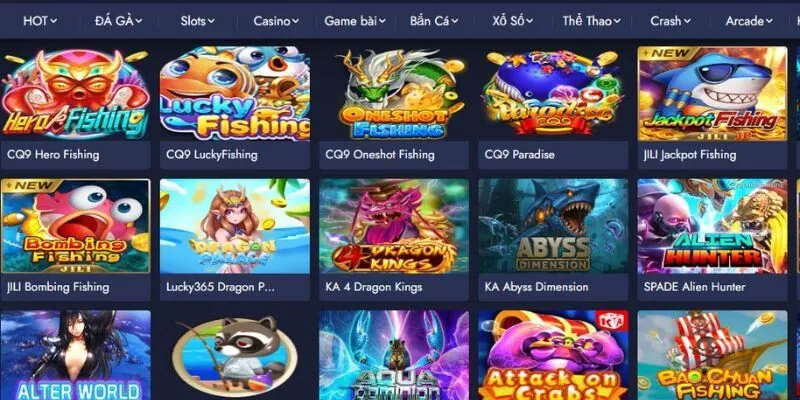
Task: Open the CQ9 Hero Fishing game thumbnail
Action: 76,93
